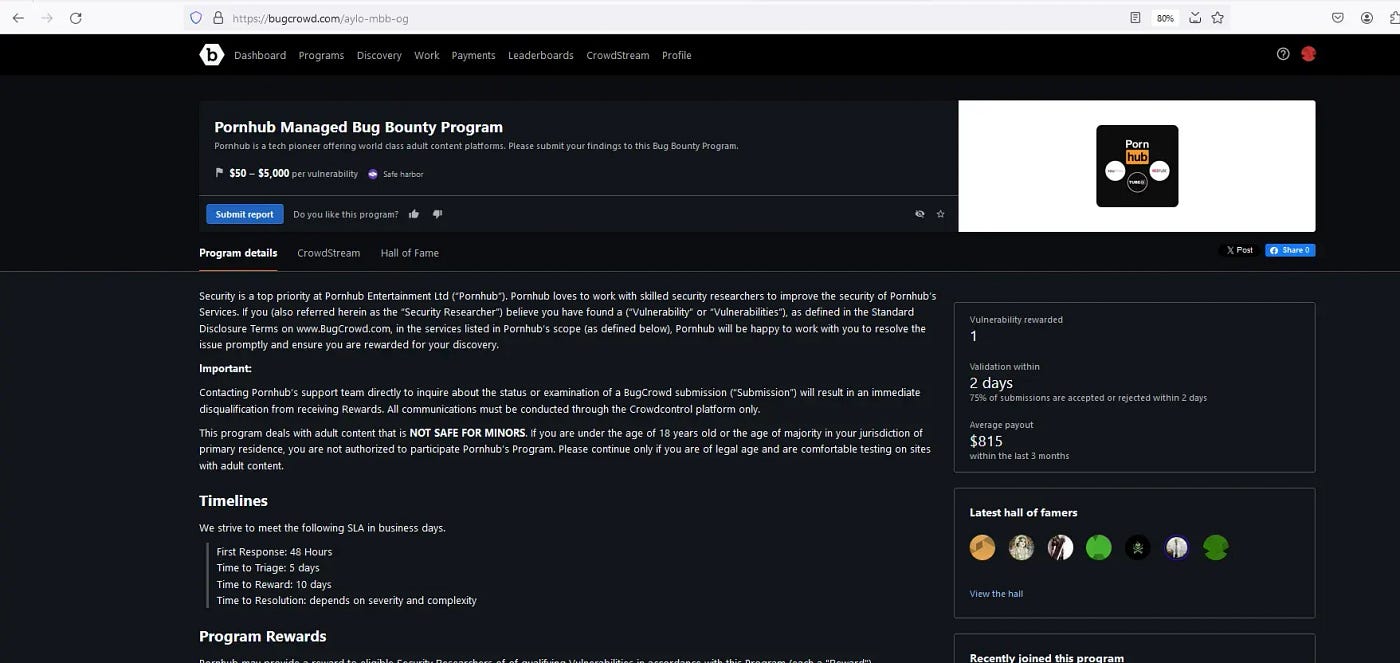Click the Safe harbor badge
Screen dimensions: 1400x663
point(395,174)
